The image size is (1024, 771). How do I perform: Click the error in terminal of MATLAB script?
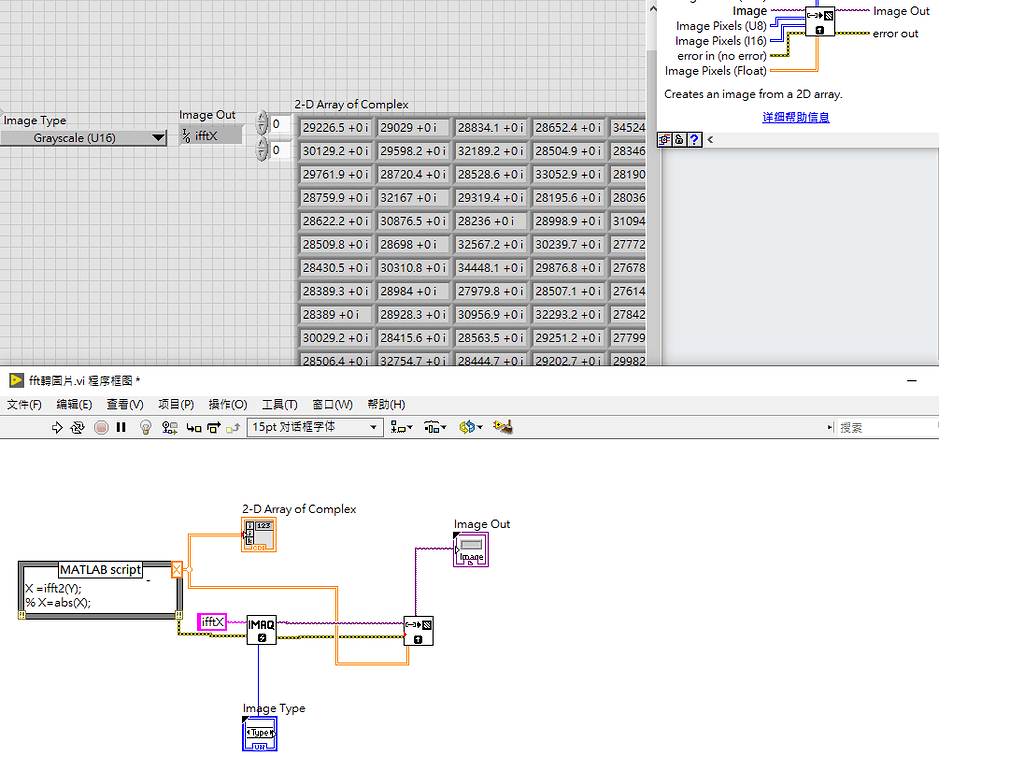[x=22, y=615]
